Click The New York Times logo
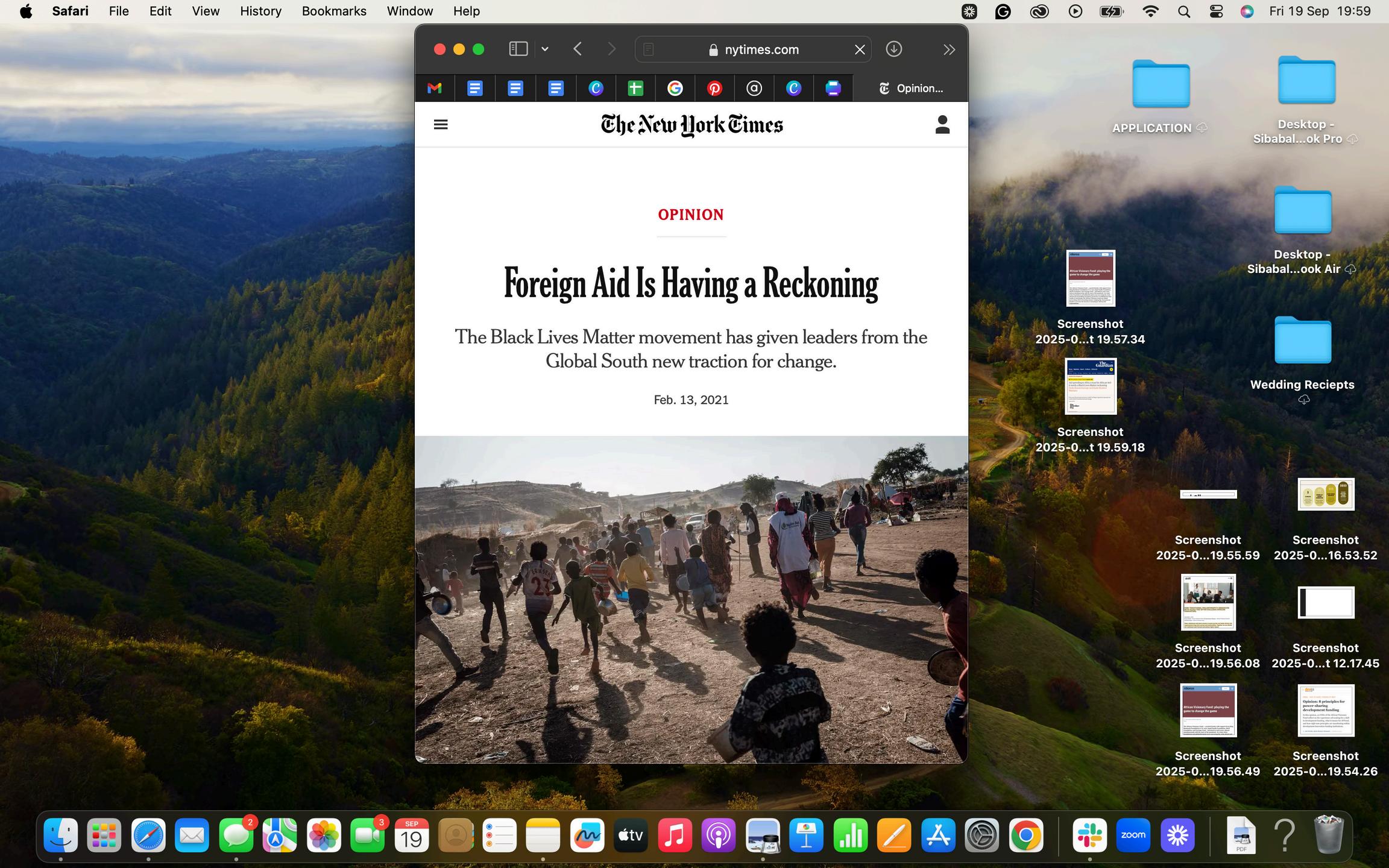Image resolution: width=1389 pixels, height=868 pixels. (x=691, y=125)
